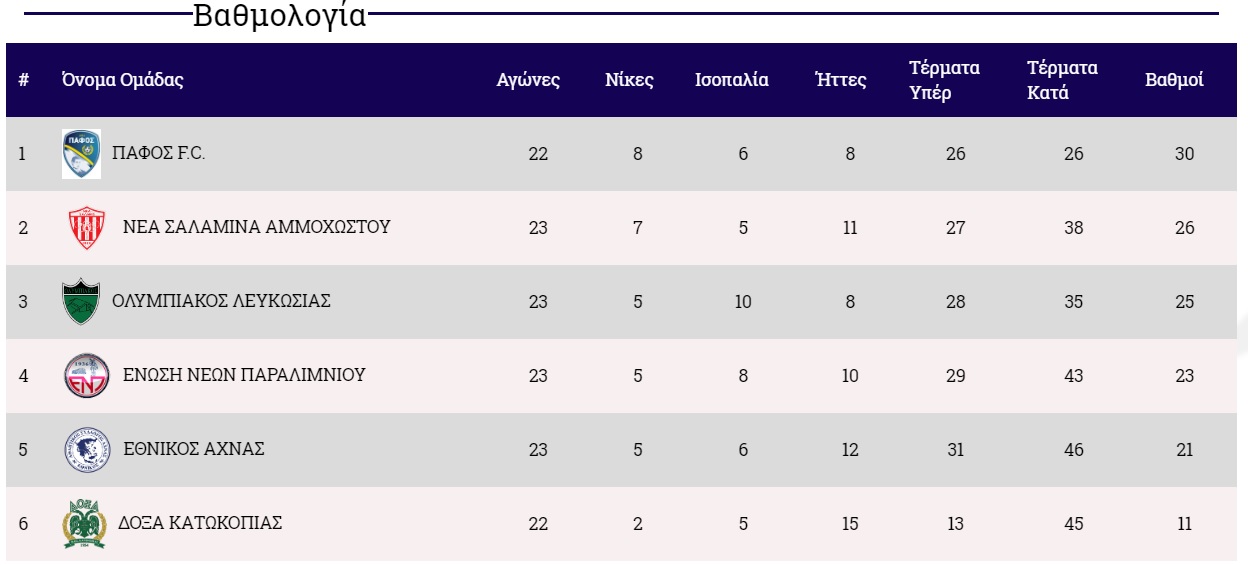The width and height of the screenshot is (1248, 565).
Task: Click the Όνομα Ομάδας column header
Action: pos(123,81)
